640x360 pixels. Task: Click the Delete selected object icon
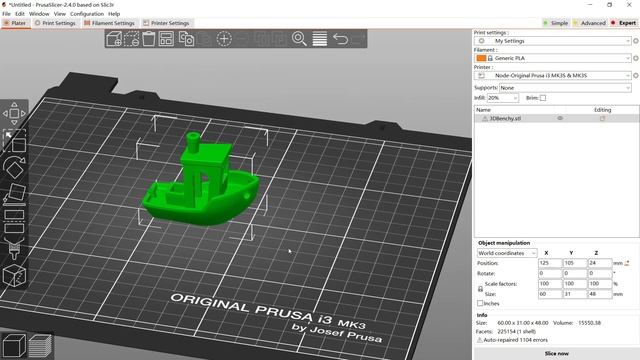131,39
